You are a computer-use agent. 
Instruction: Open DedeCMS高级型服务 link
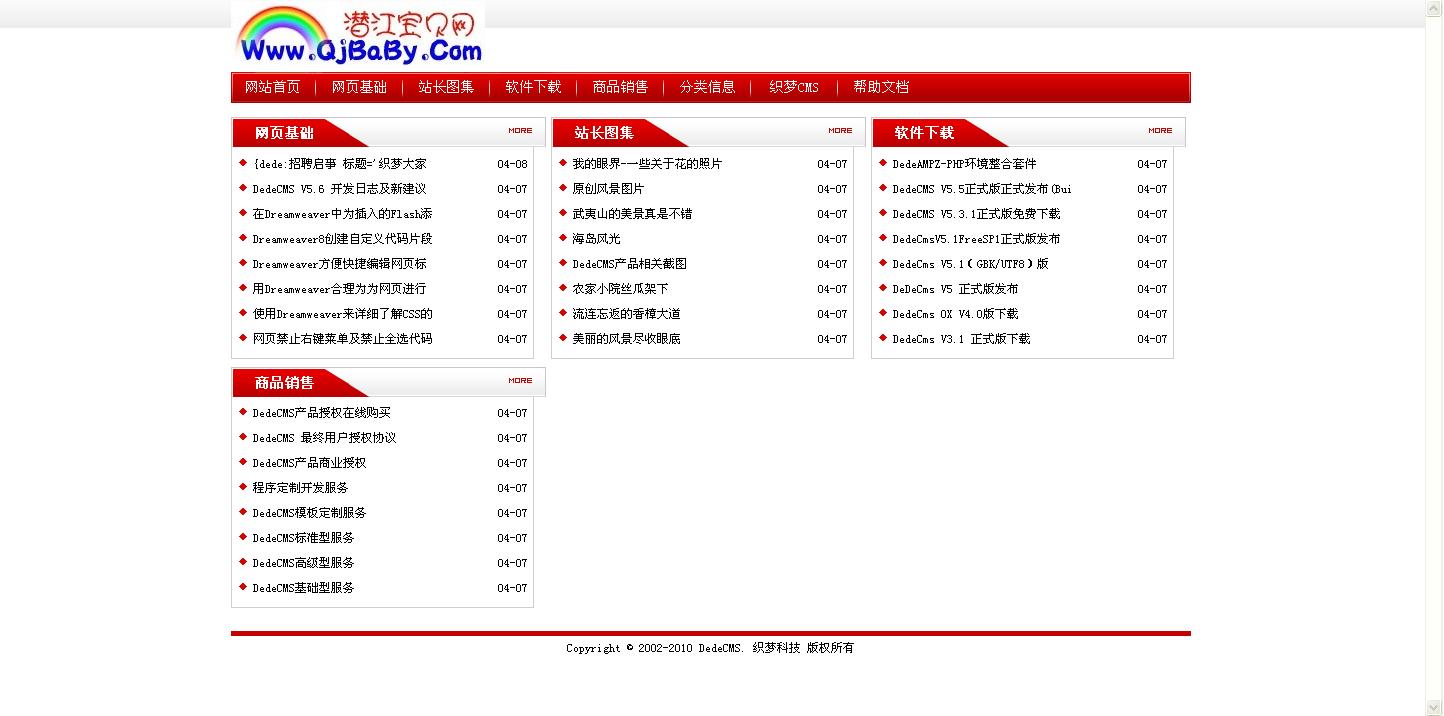coord(303,563)
